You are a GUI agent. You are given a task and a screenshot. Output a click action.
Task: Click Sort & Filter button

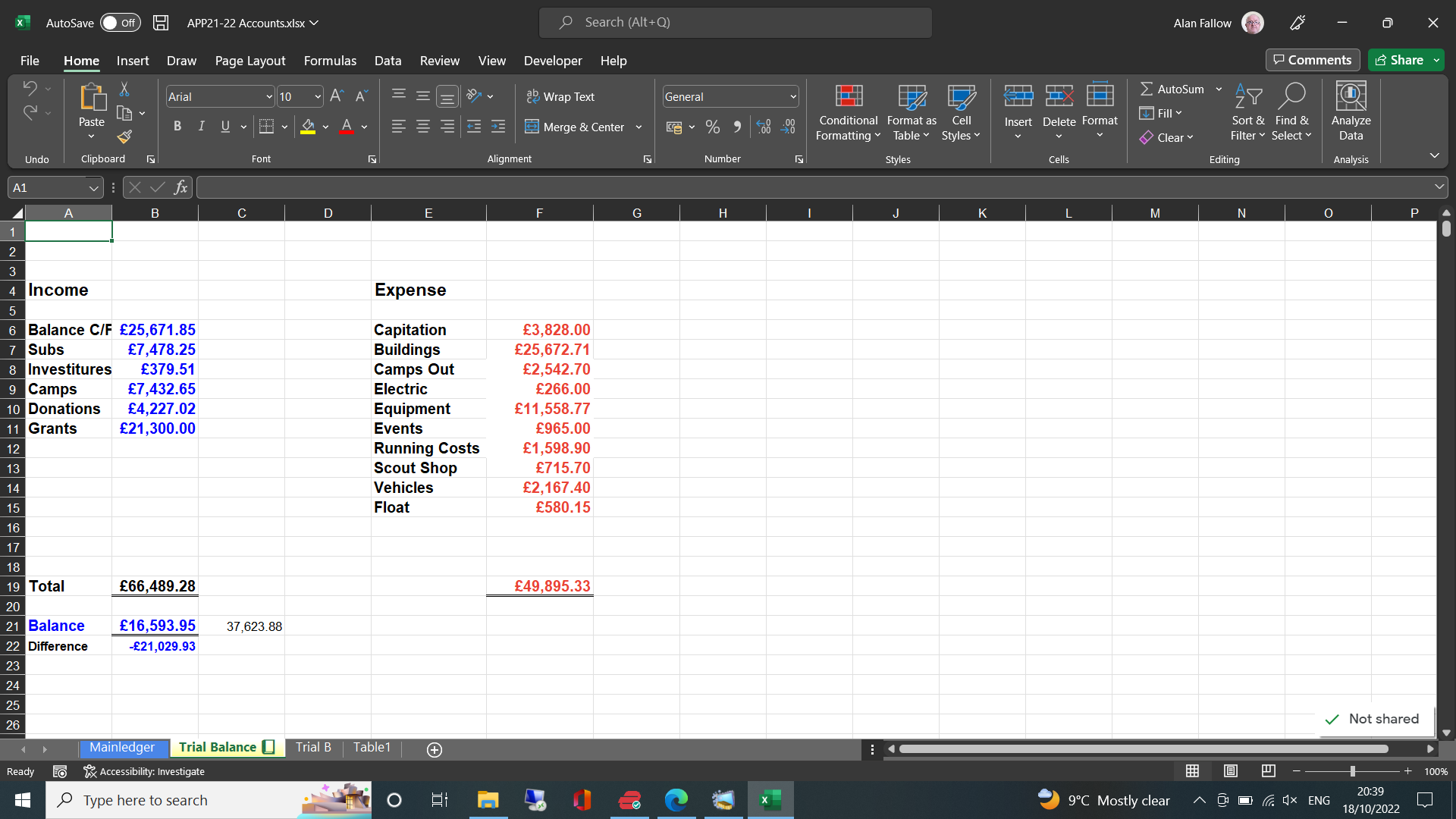(x=1248, y=112)
